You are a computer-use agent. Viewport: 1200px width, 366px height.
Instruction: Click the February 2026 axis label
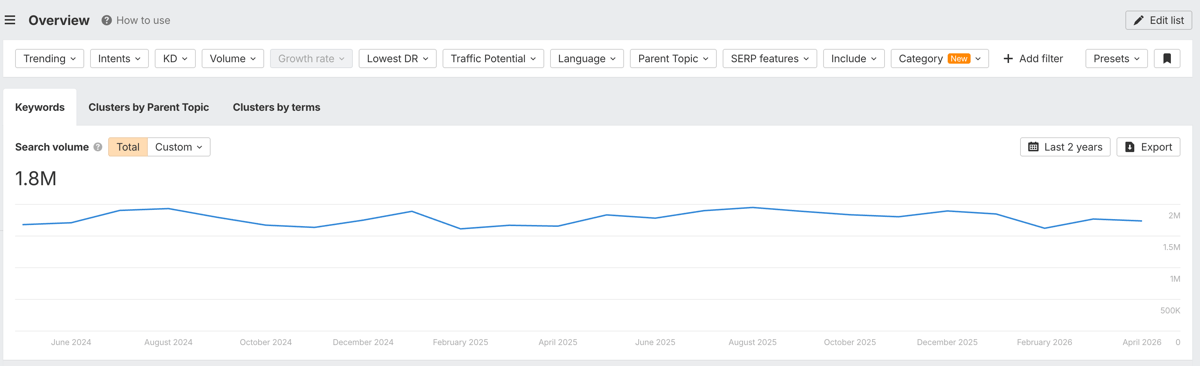pyautogui.click(x=1044, y=342)
